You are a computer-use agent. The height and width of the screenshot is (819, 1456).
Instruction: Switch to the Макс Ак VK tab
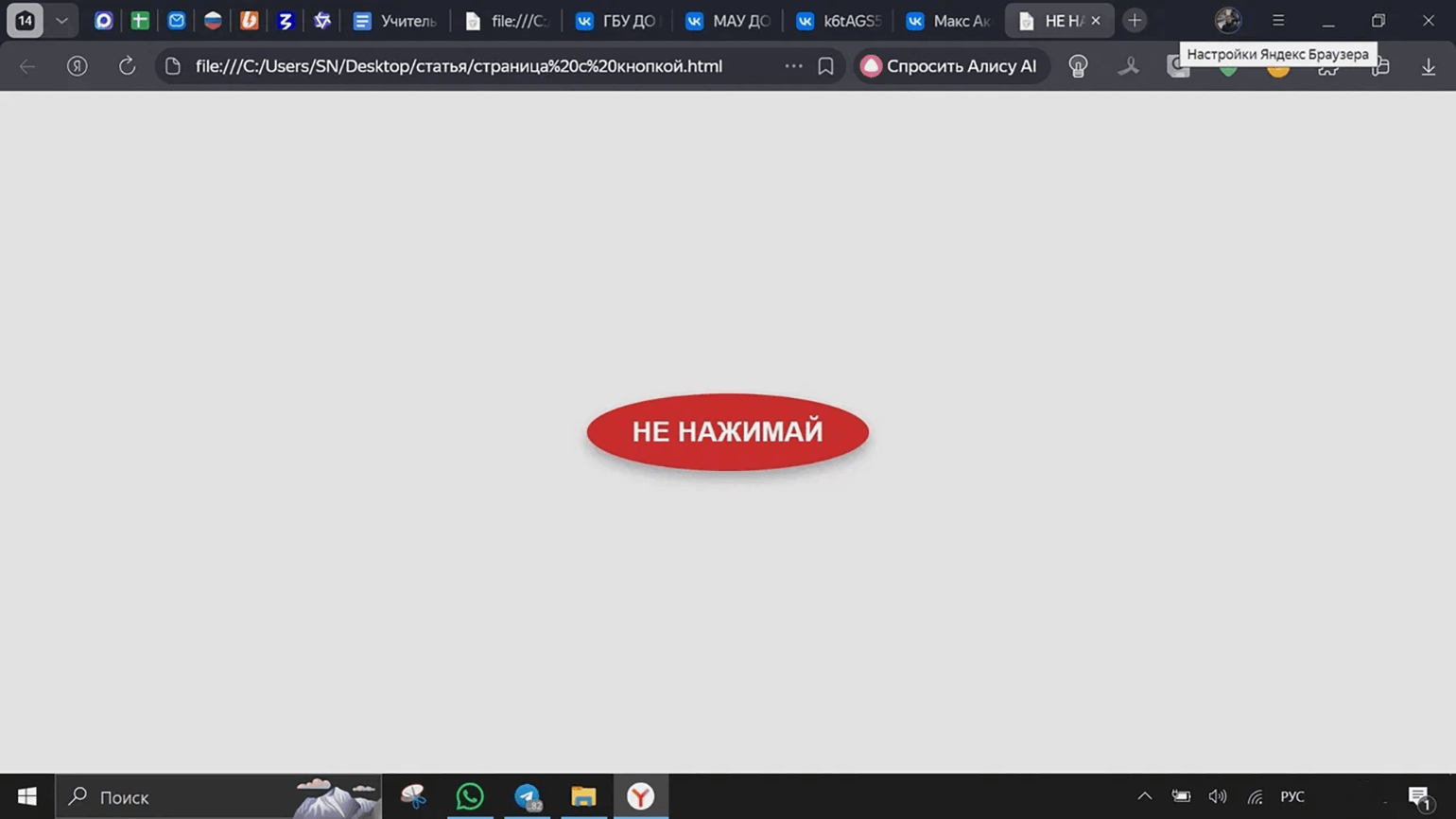tap(949, 21)
